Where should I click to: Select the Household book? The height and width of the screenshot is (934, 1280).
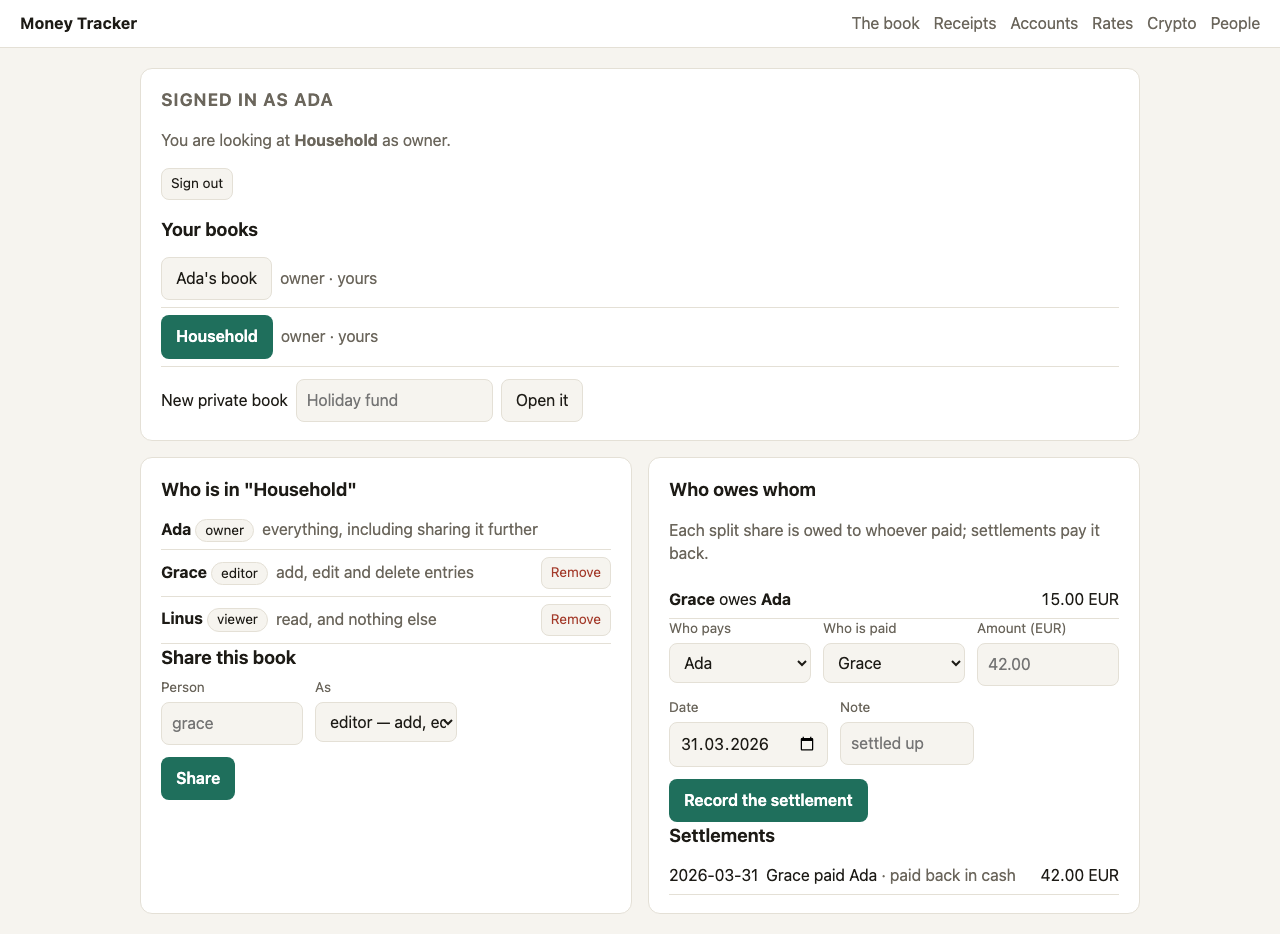(217, 337)
